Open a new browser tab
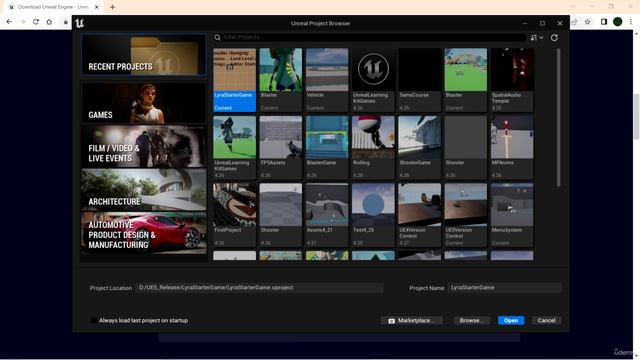 (112, 7)
